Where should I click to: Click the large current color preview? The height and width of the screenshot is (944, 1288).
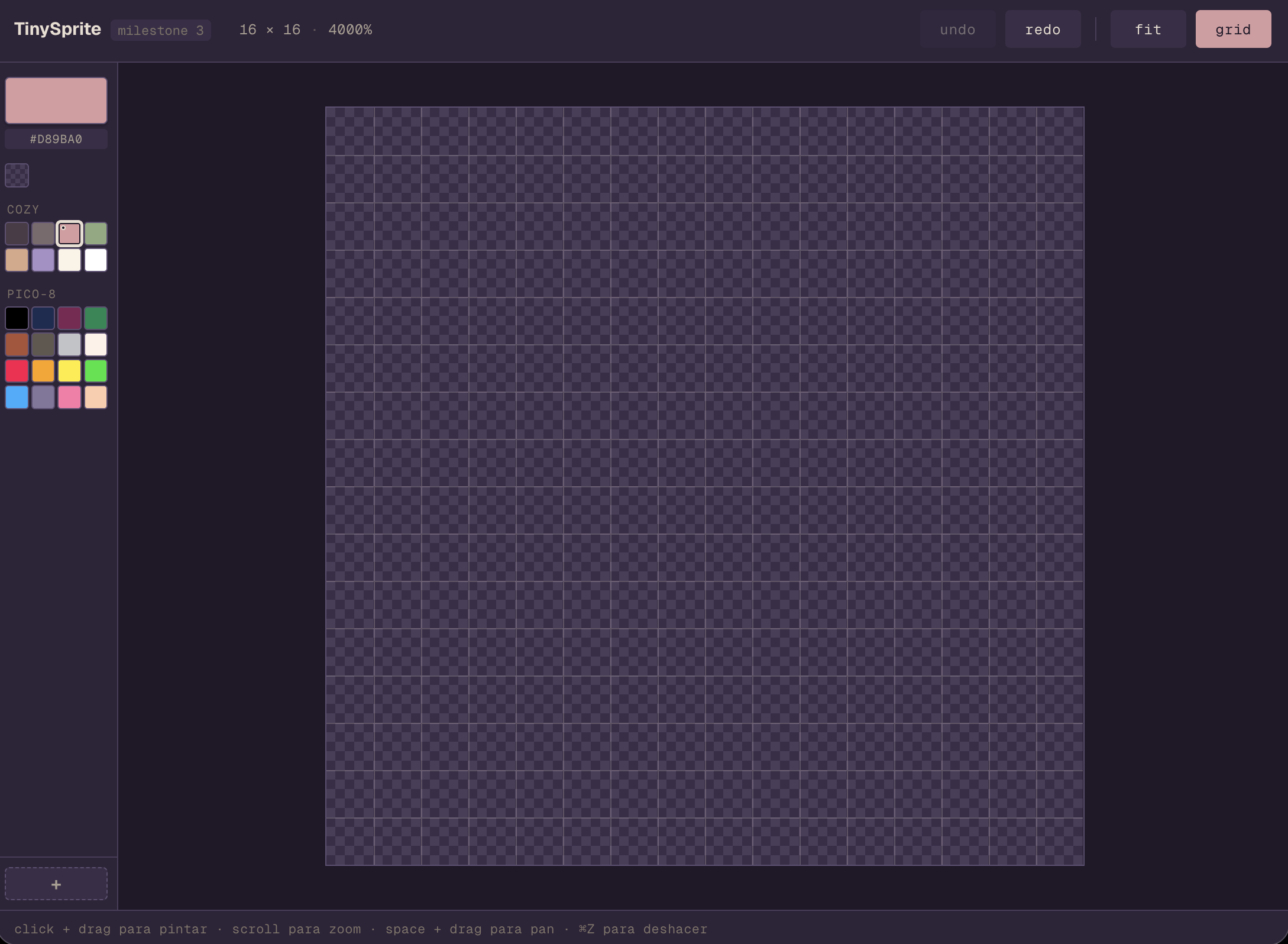(x=56, y=100)
